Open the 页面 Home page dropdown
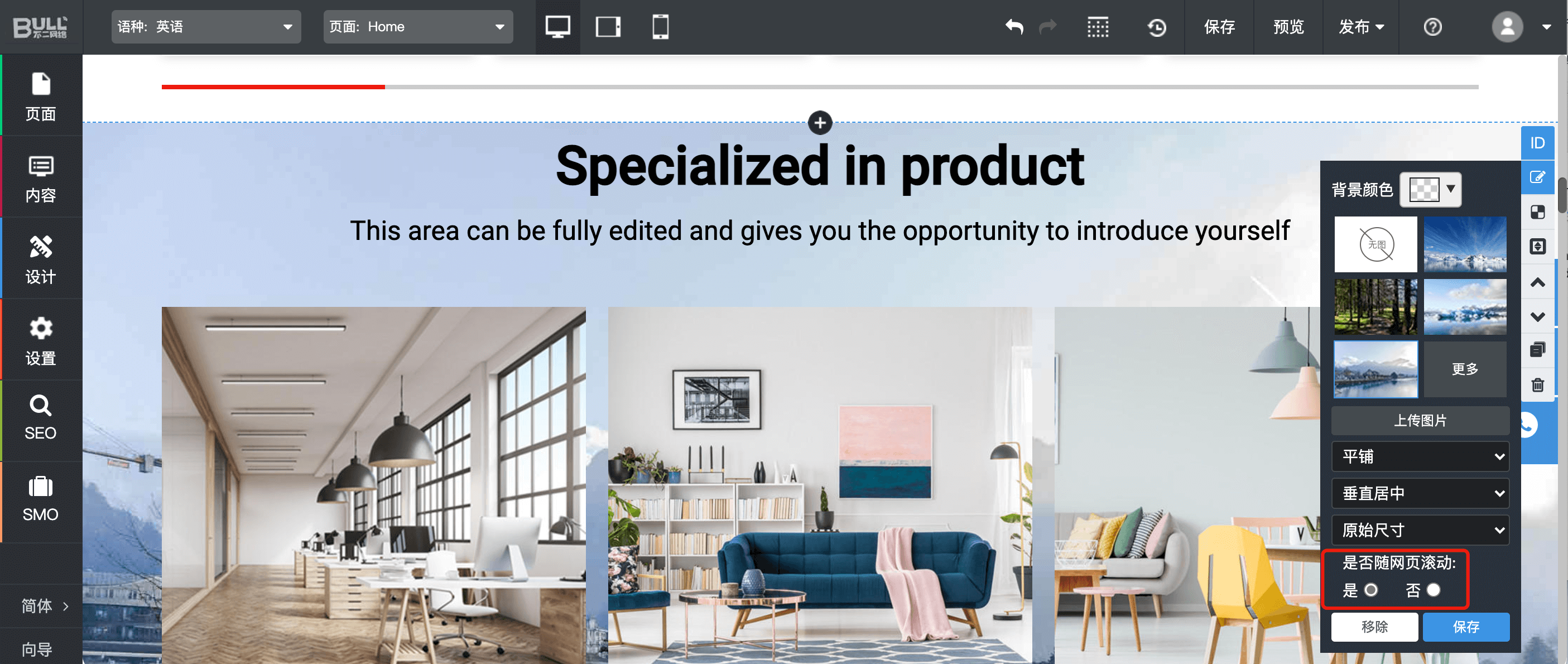This screenshot has height=664, width=1568. click(x=417, y=27)
